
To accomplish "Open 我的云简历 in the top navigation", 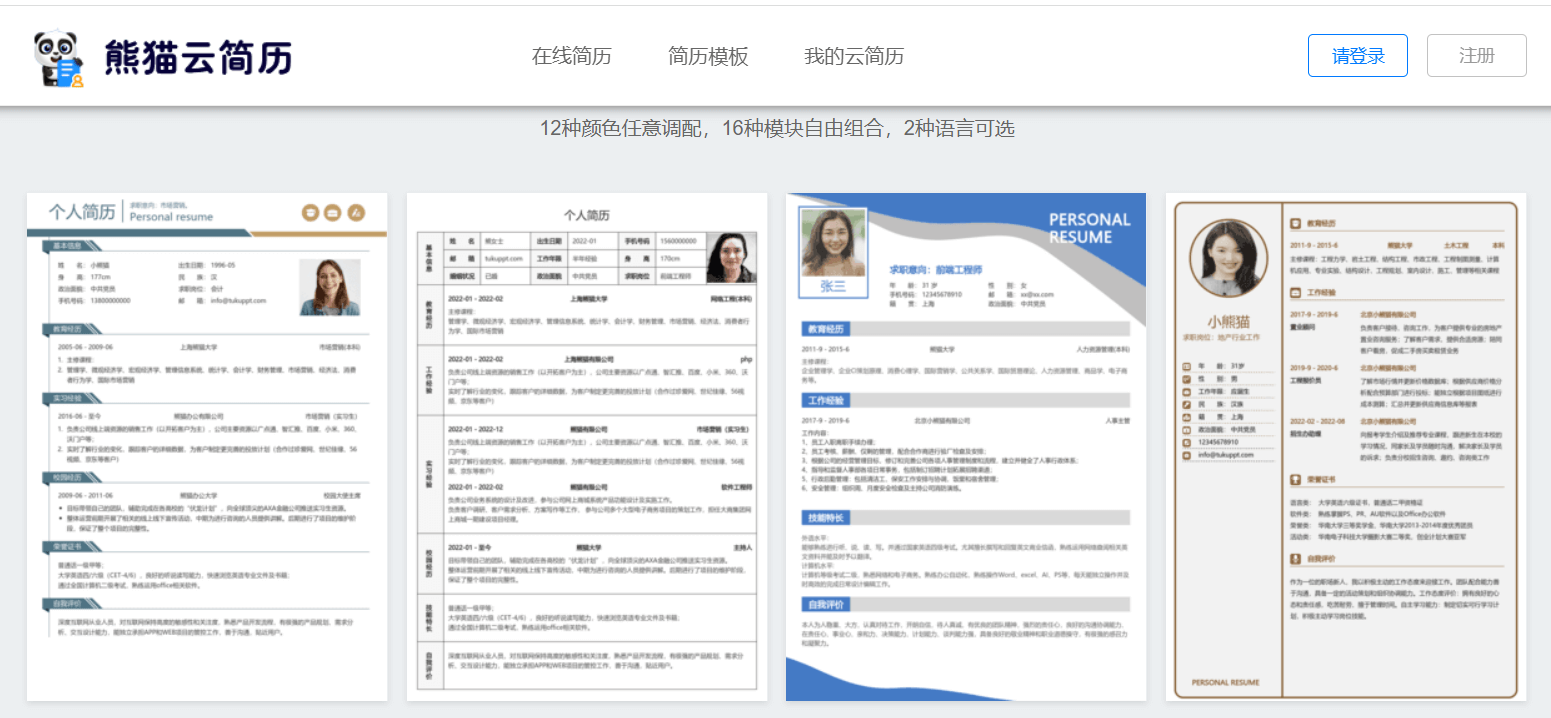I will (x=854, y=56).
